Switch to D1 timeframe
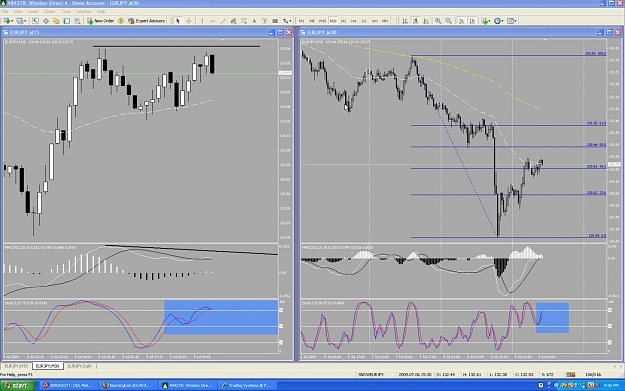The width and height of the screenshot is (625, 391). click(x=364, y=21)
